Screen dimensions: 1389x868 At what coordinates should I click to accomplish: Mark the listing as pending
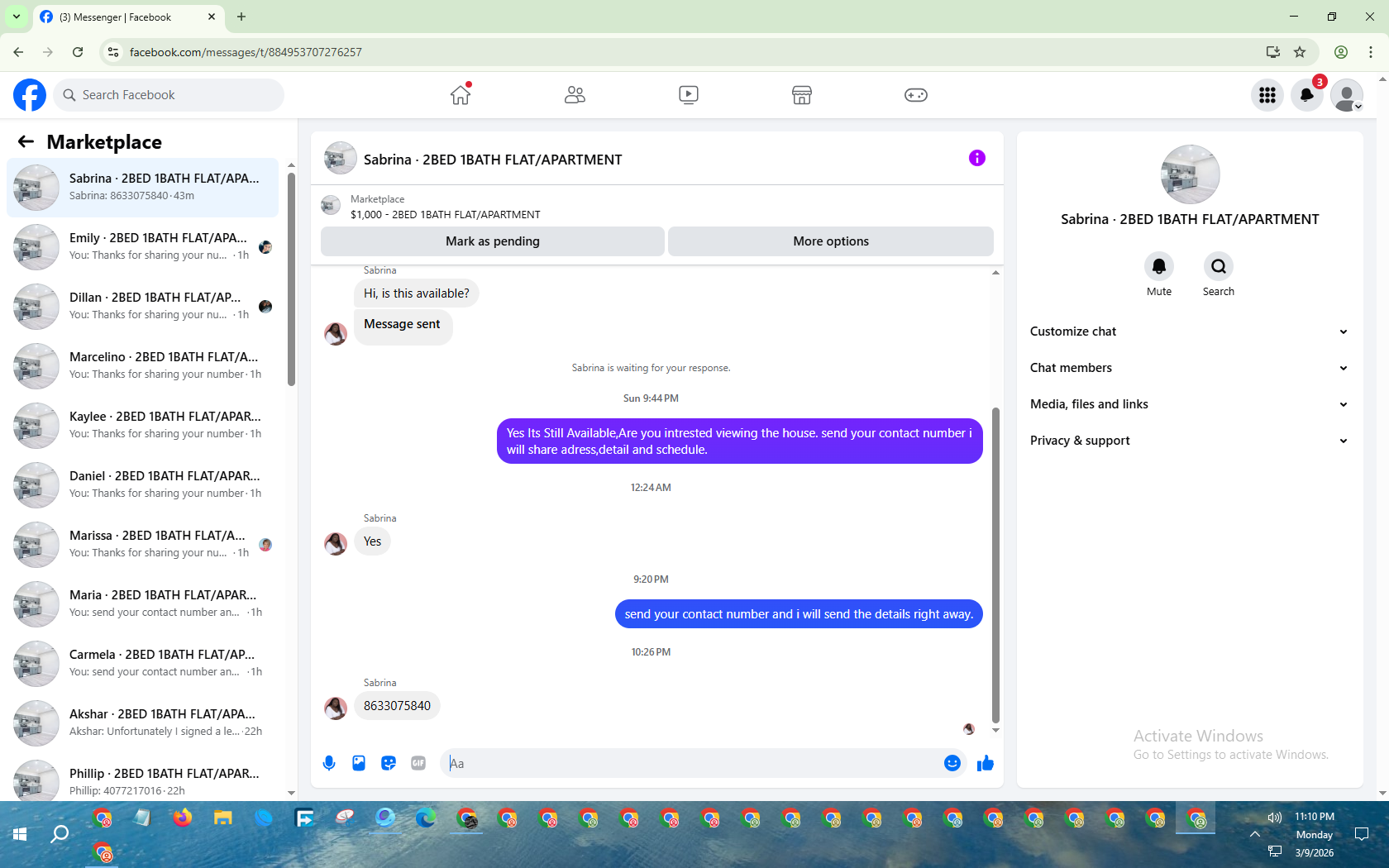coord(493,241)
